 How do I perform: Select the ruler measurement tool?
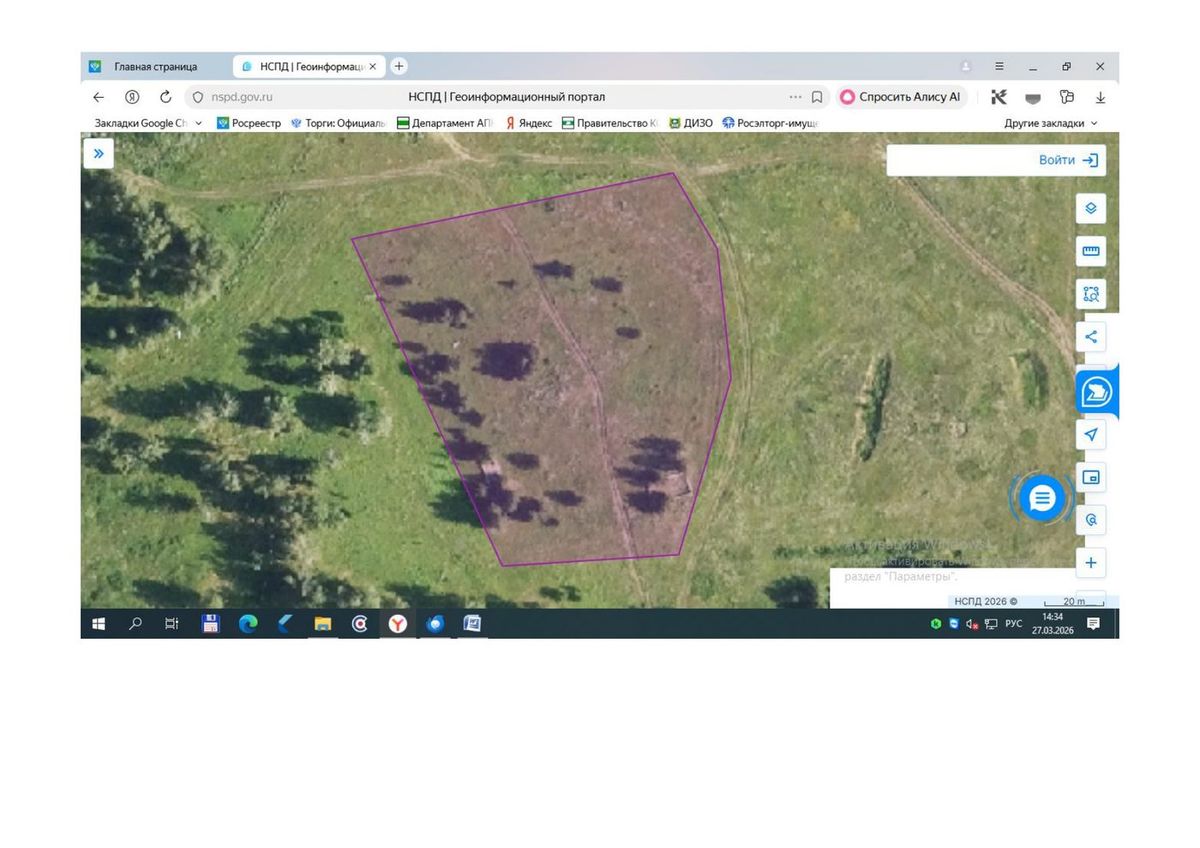1091,251
